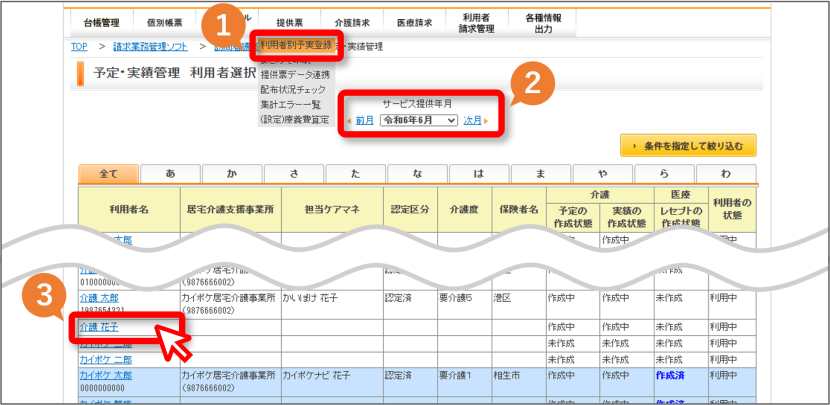The height and width of the screenshot is (405, 830).
Task: Select 集計エラー一覧 from submenu
Action: coord(290,105)
